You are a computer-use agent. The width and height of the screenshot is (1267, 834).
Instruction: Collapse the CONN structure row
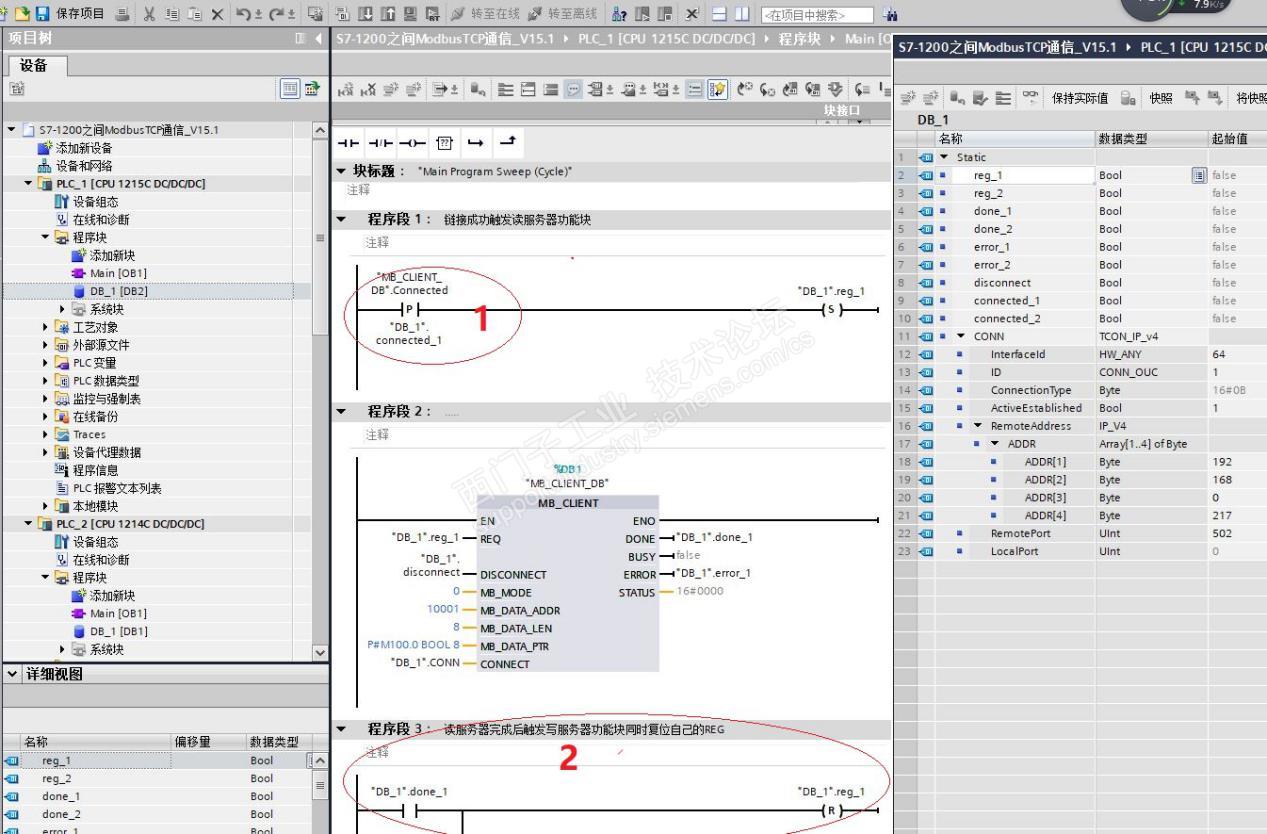pos(961,337)
